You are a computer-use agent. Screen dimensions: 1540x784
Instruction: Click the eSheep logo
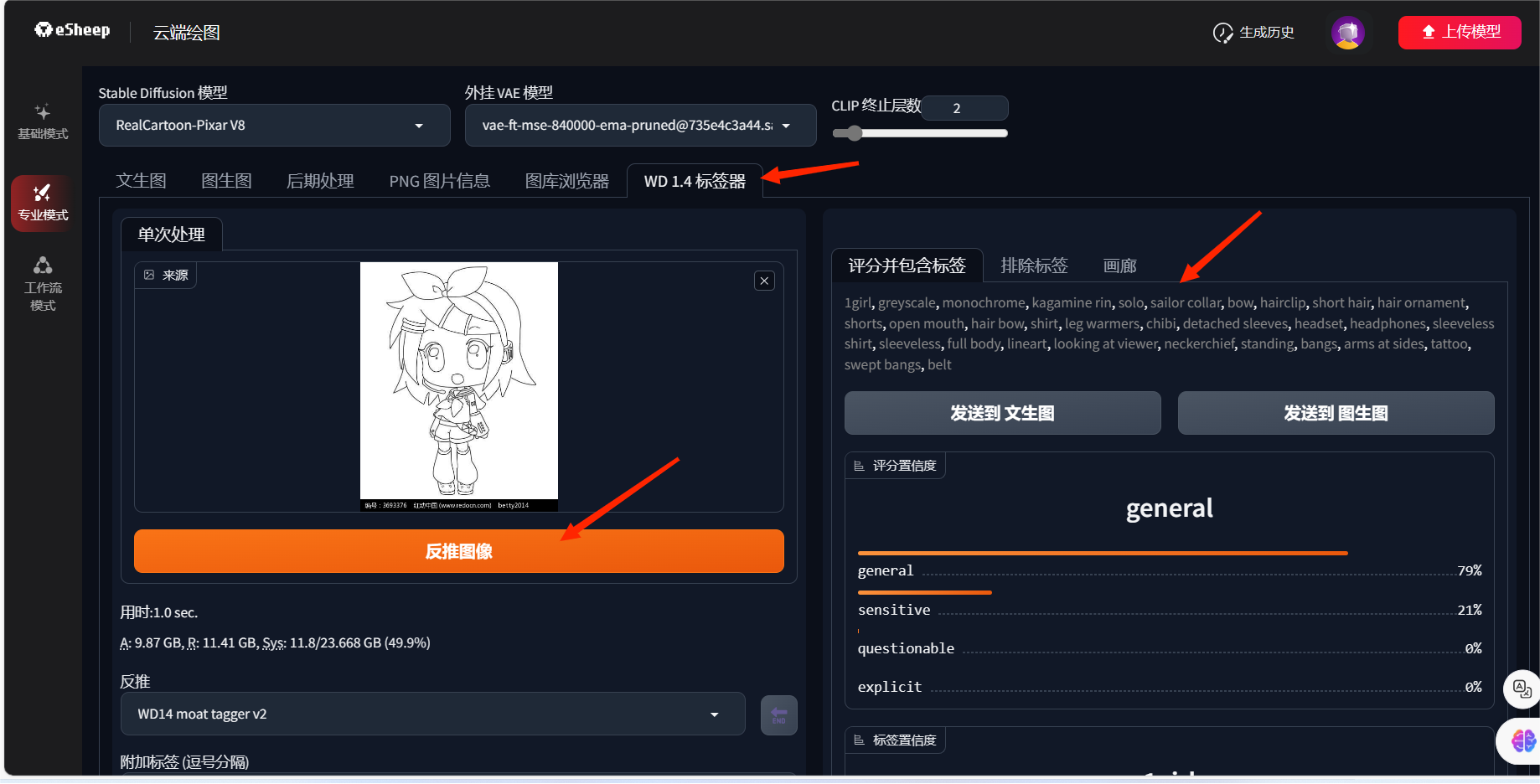(x=72, y=31)
